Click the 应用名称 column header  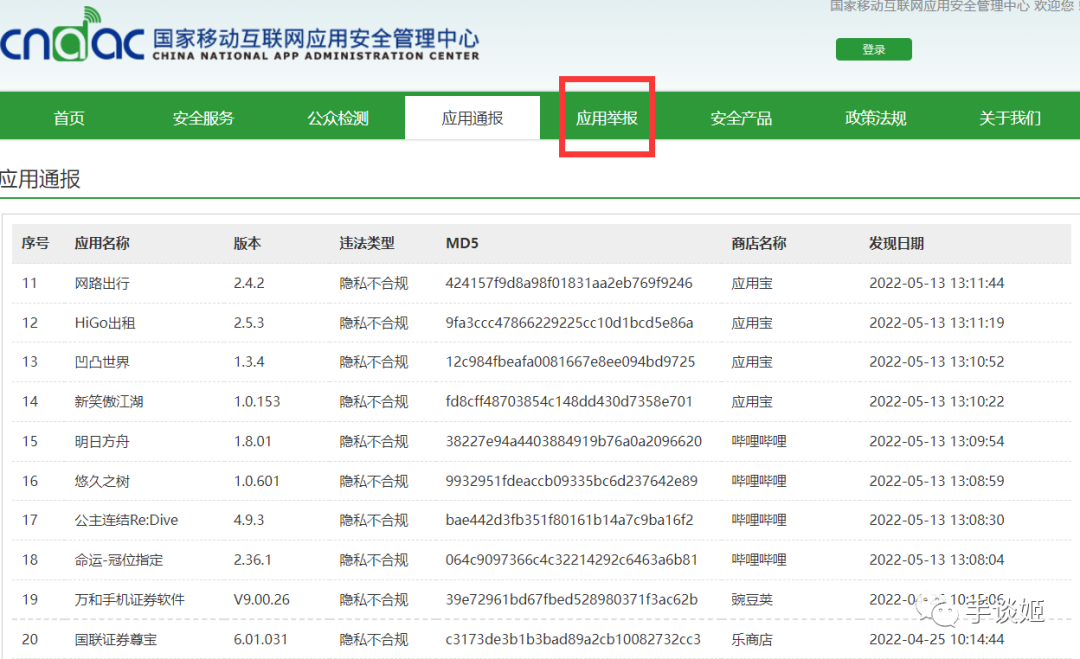tap(102, 243)
